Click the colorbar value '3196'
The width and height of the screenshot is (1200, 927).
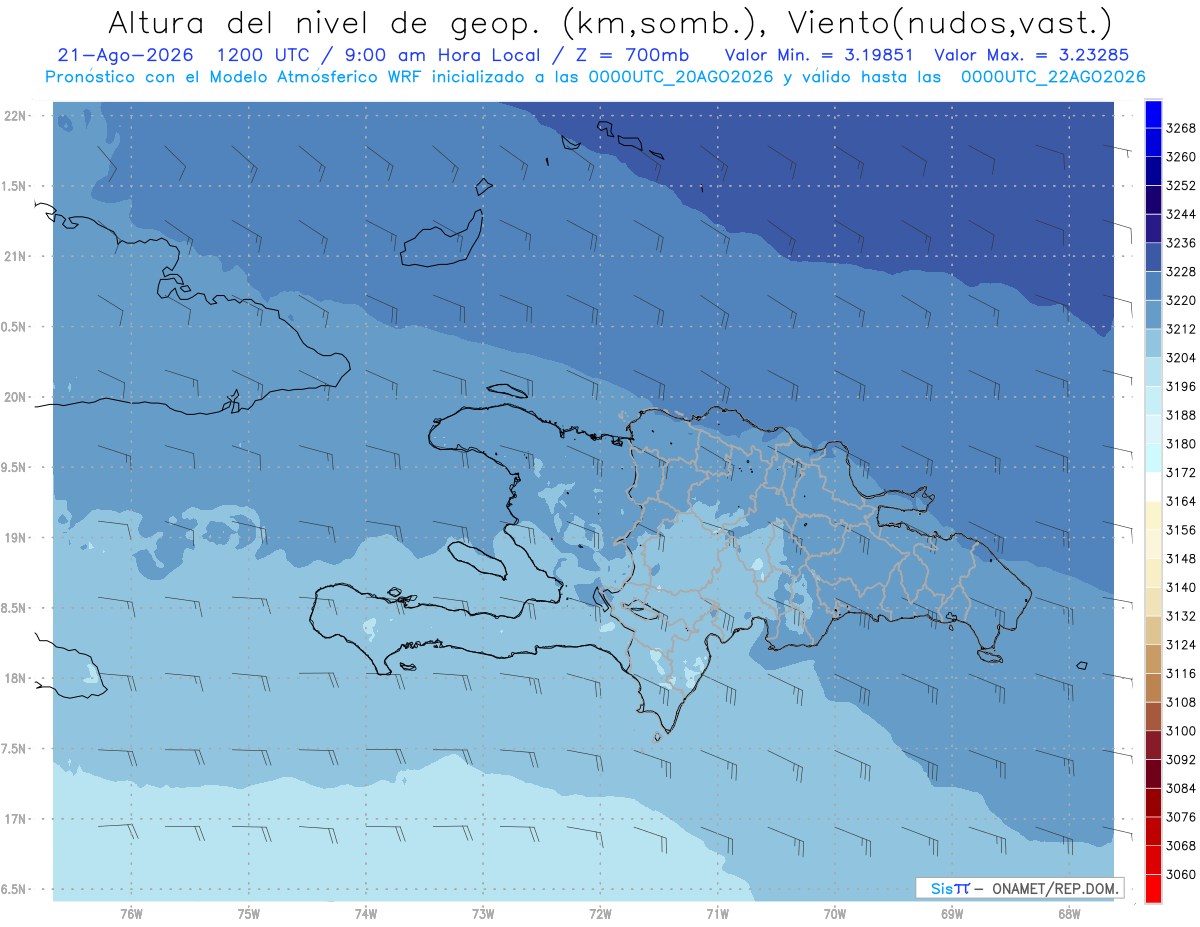pyautogui.click(x=1181, y=386)
